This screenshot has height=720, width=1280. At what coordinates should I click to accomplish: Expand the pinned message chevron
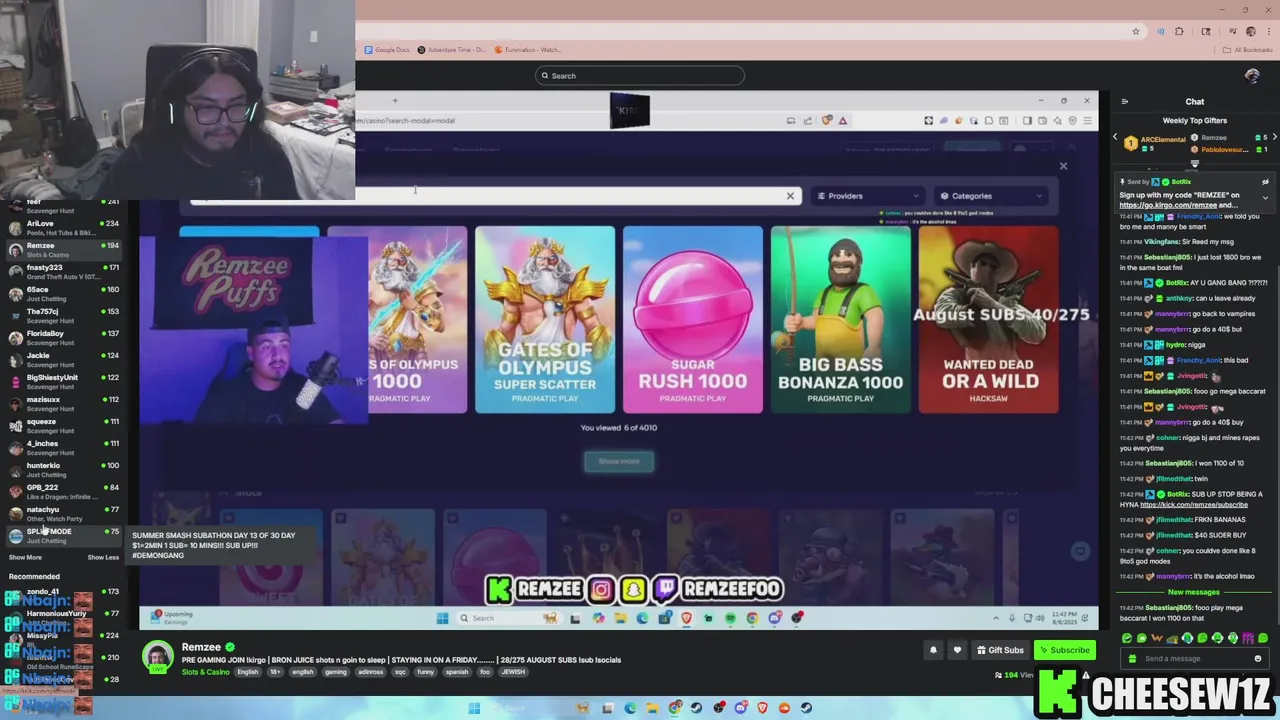pos(1265,198)
